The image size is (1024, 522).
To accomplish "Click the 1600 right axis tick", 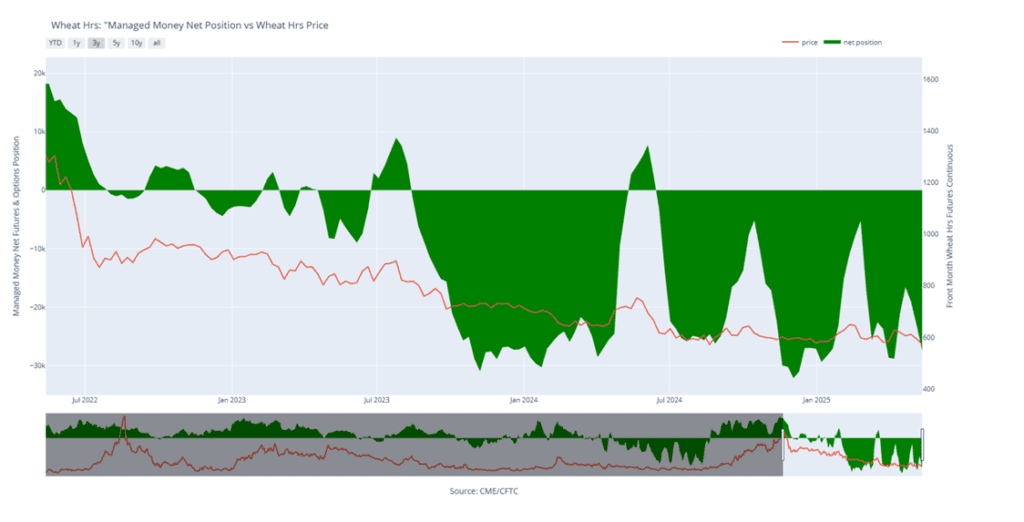I will click(931, 80).
